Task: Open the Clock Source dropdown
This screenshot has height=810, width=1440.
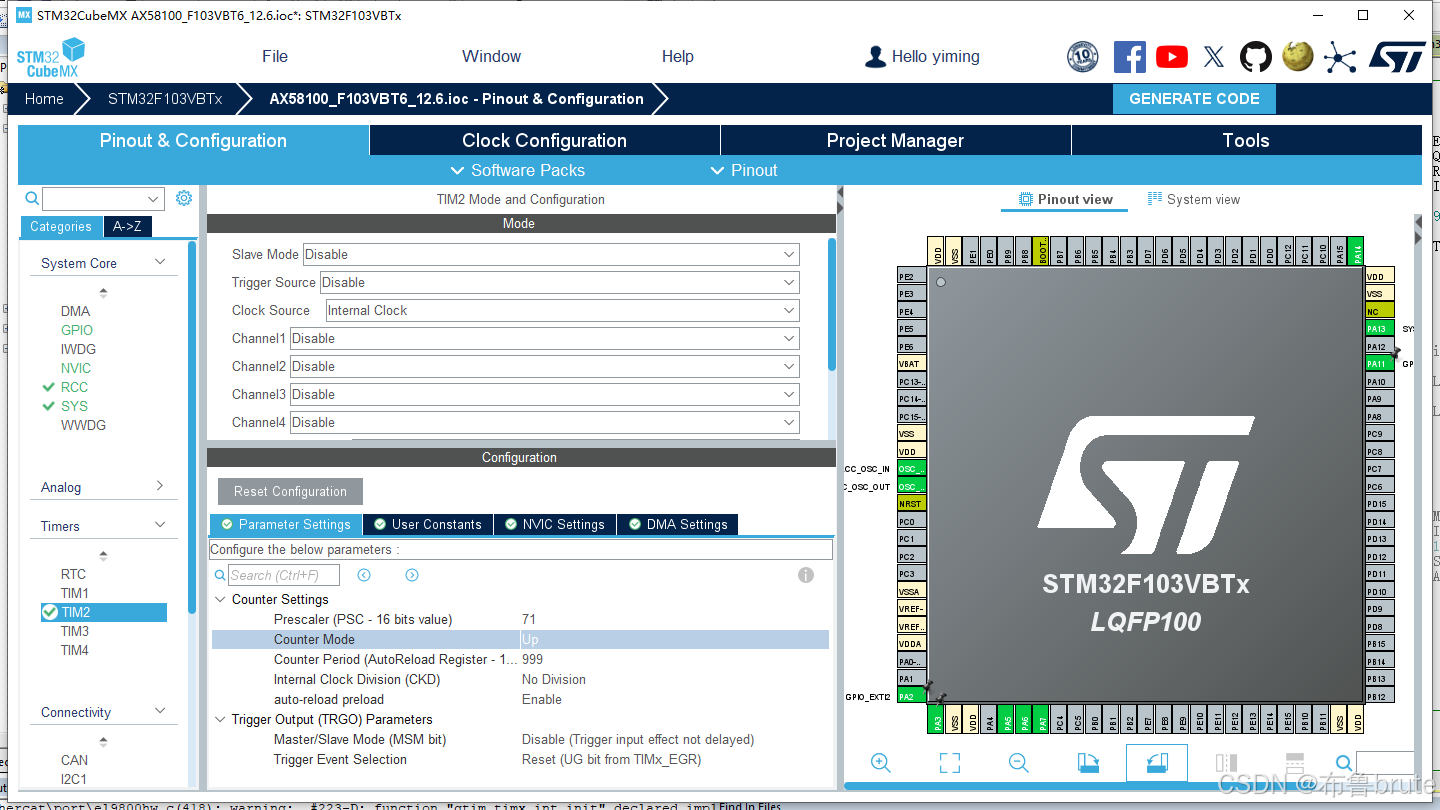Action: (x=563, y=310)
